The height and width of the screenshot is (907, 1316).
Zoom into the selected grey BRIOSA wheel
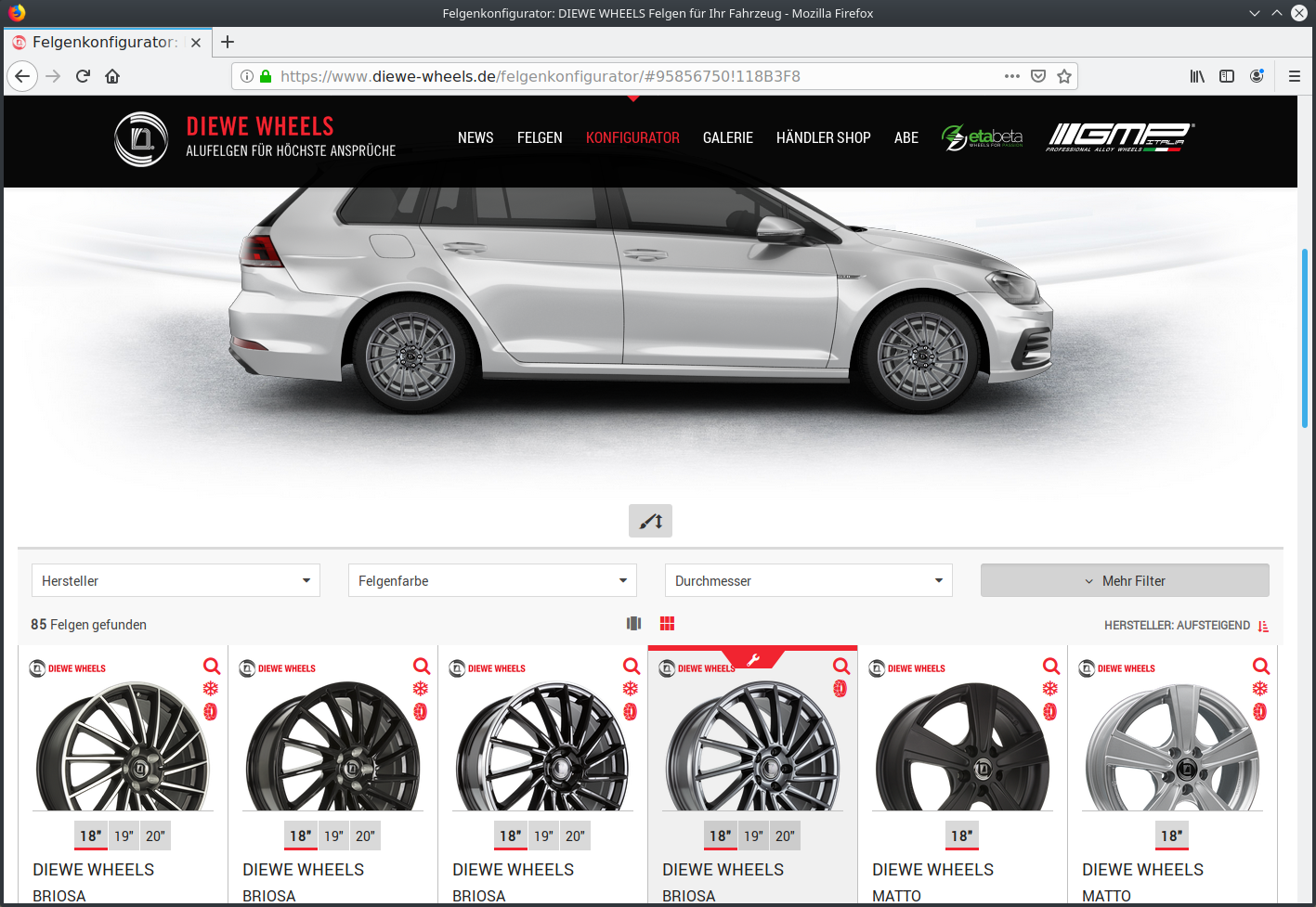pos(841,666)
